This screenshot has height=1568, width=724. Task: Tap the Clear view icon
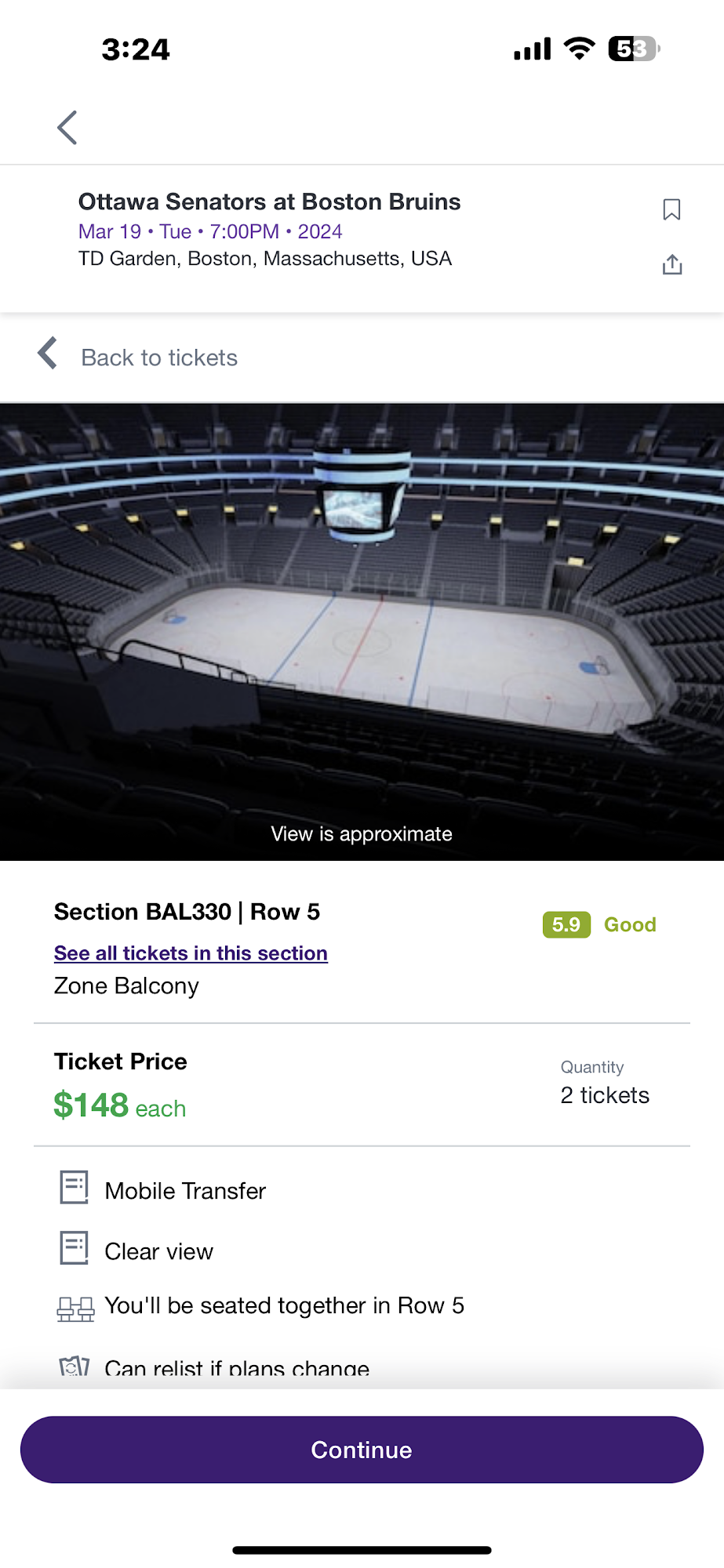75,1247
